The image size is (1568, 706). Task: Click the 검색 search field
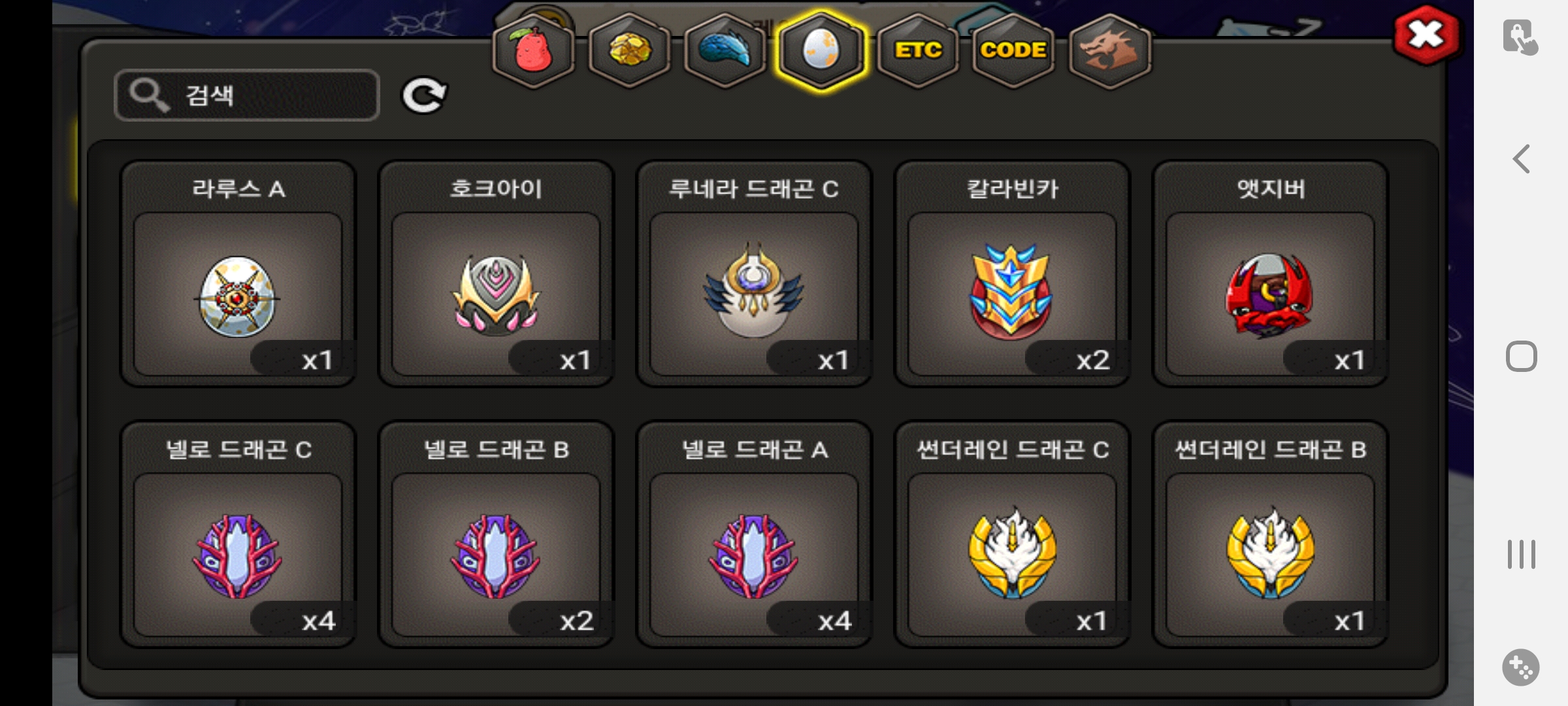(247, 95)
